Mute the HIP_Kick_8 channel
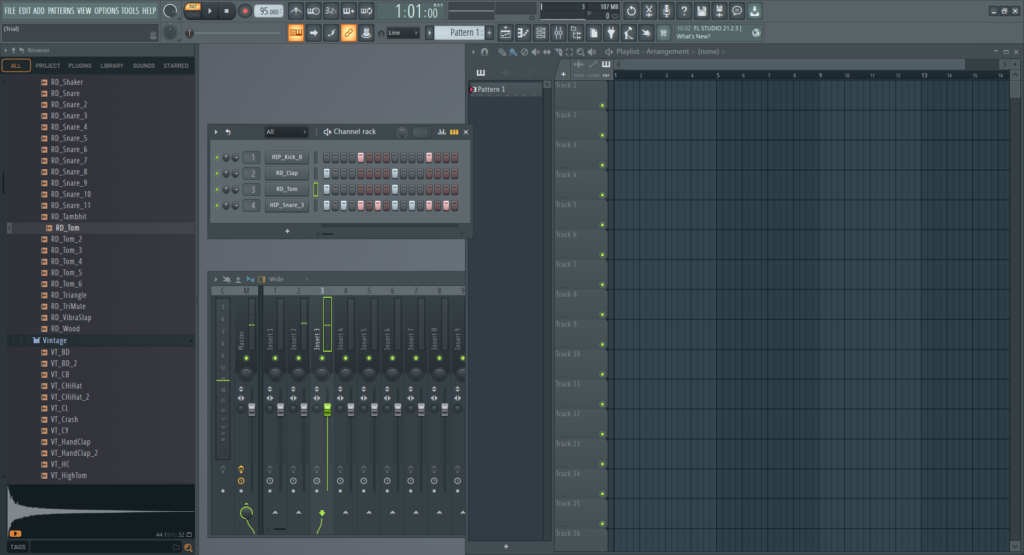 (x=217, y=157)
